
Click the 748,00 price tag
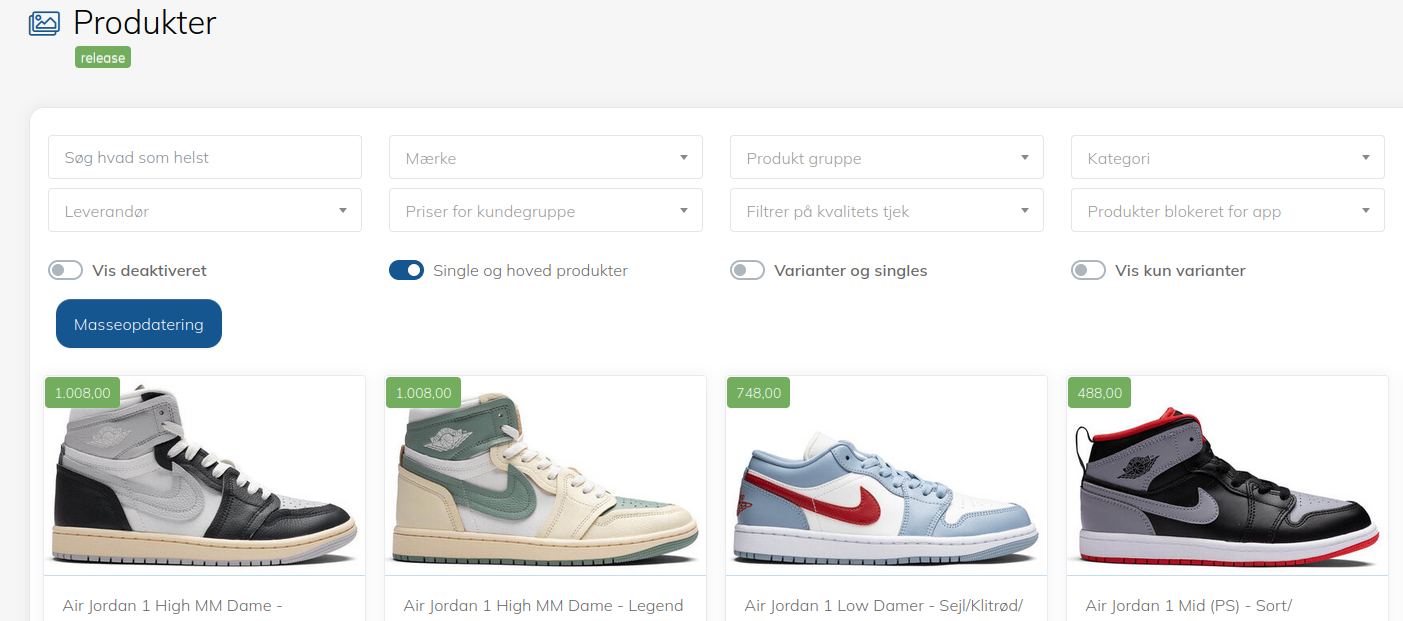point(758,392)
